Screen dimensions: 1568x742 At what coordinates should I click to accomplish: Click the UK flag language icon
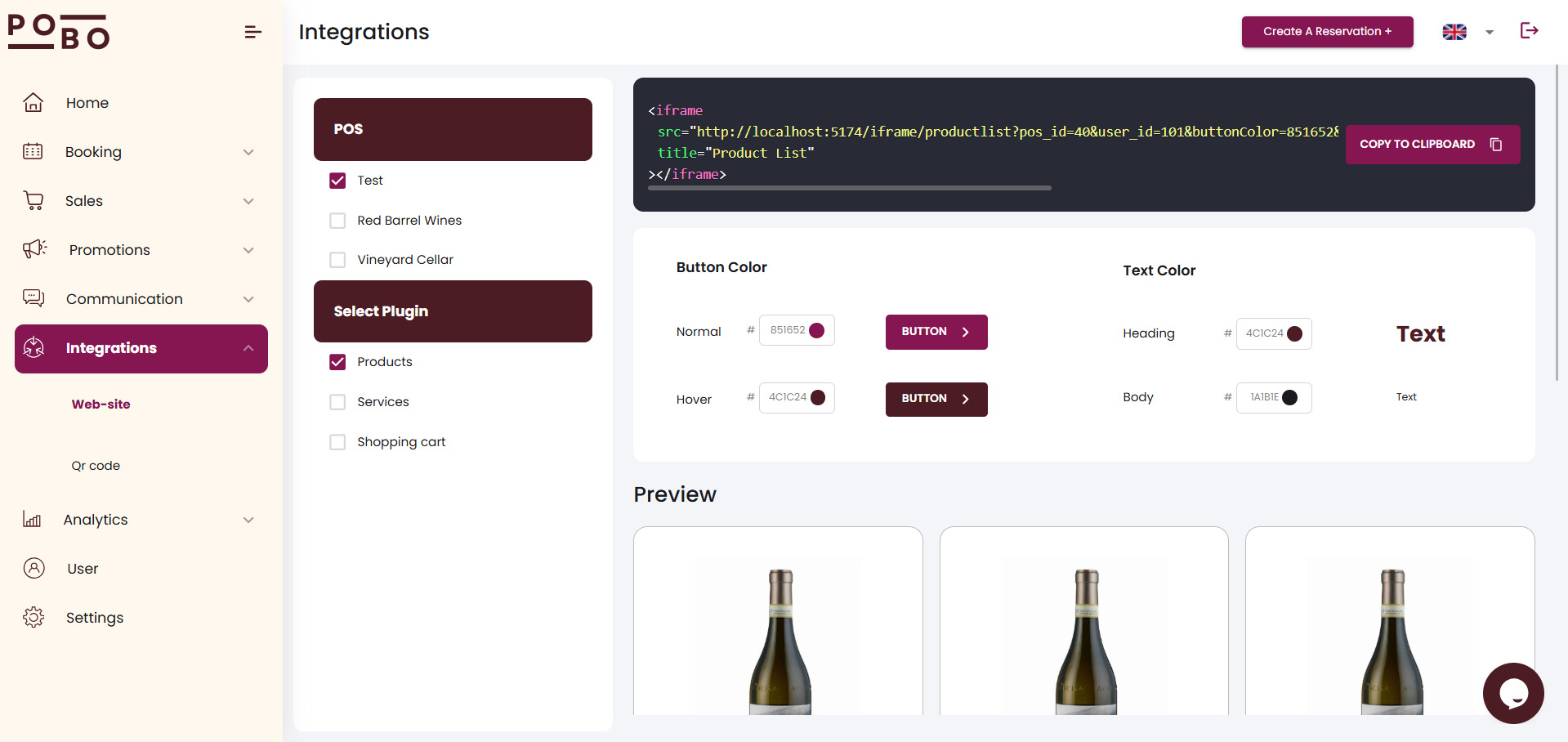click(1454, 32)
